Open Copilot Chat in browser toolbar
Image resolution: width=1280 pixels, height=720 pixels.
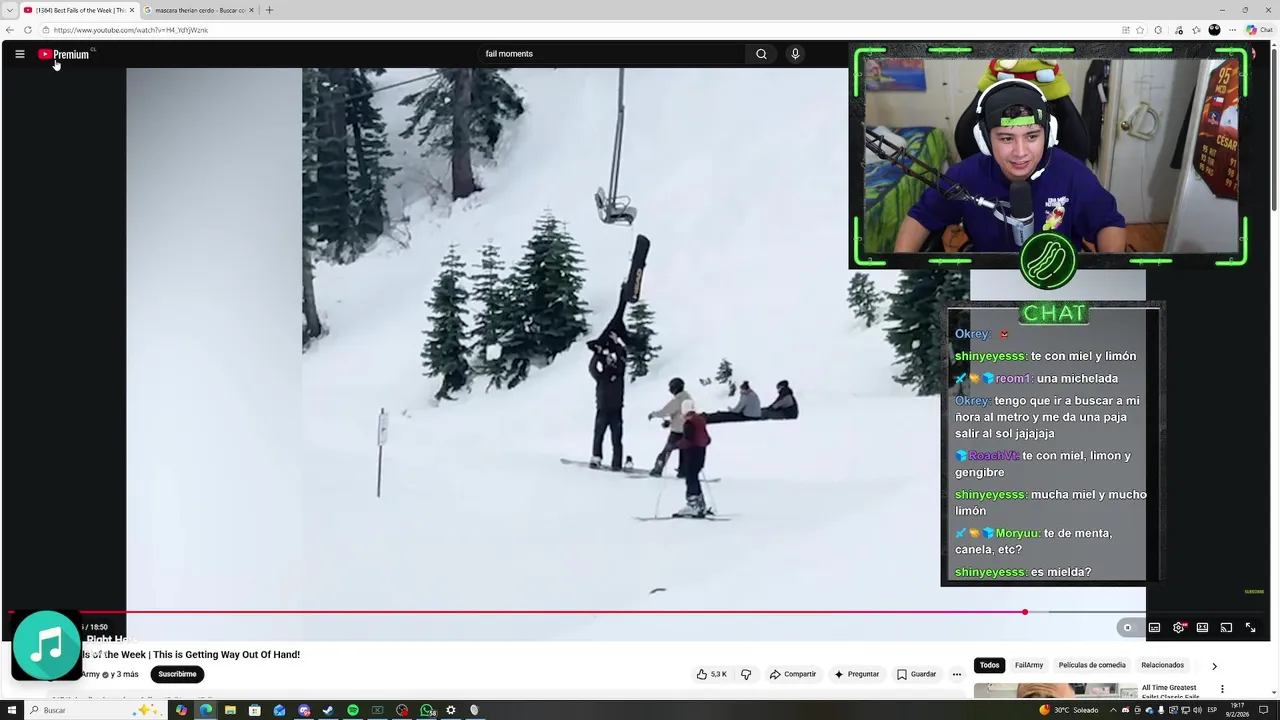pyautogui.click(x=1259, y=30)
